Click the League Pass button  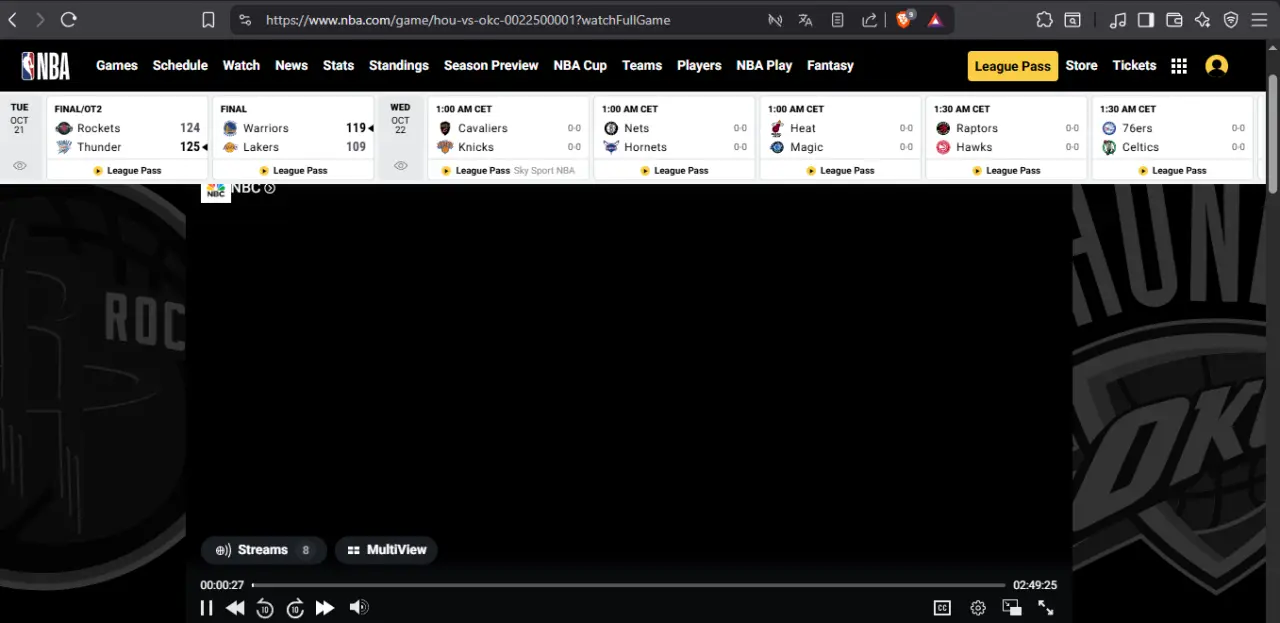coord(1012,66)
